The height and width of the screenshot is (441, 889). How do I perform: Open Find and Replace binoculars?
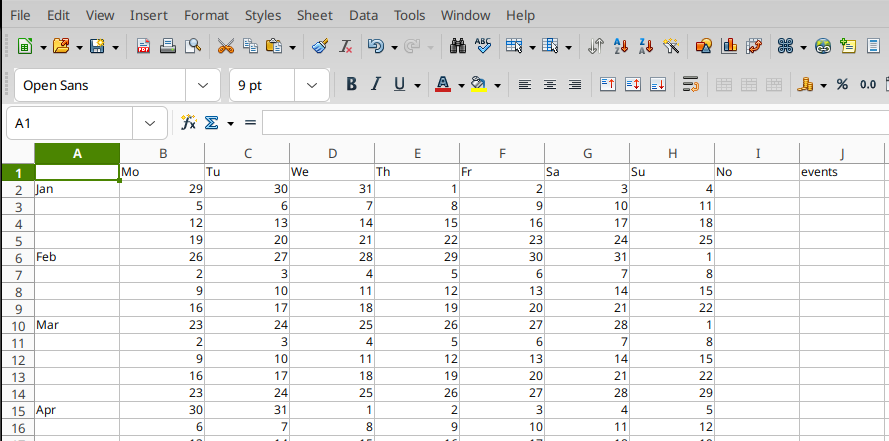coord(458,46)
